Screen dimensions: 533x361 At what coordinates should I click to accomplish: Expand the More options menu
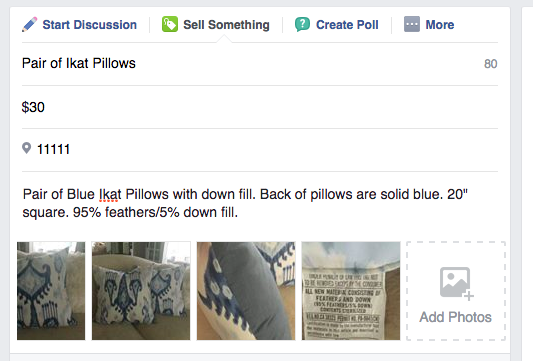tap(429, 25)
